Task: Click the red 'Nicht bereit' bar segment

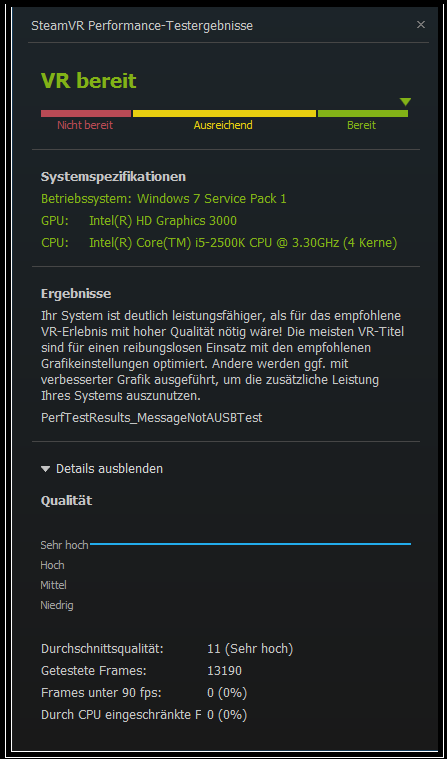Action: tap(86, 113)
